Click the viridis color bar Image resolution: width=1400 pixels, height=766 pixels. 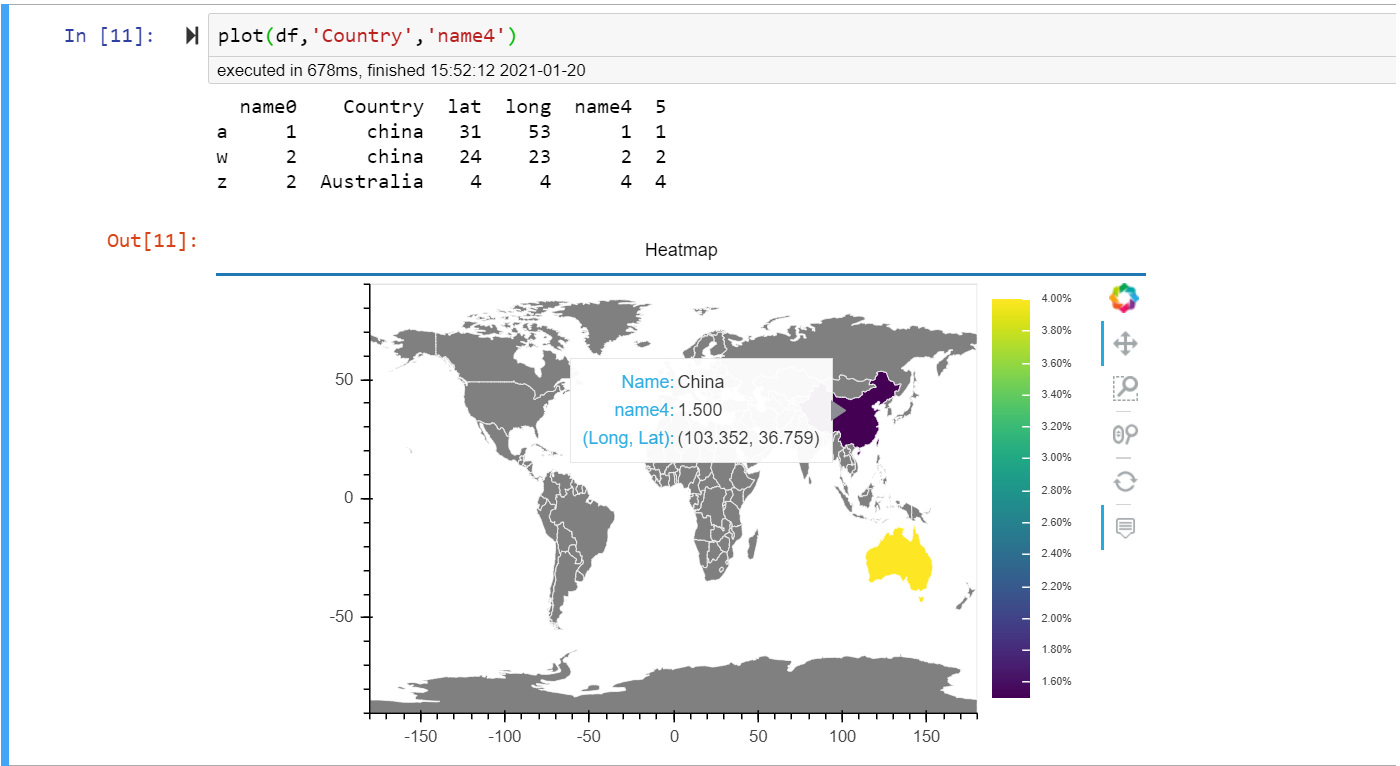[1010, 498]
